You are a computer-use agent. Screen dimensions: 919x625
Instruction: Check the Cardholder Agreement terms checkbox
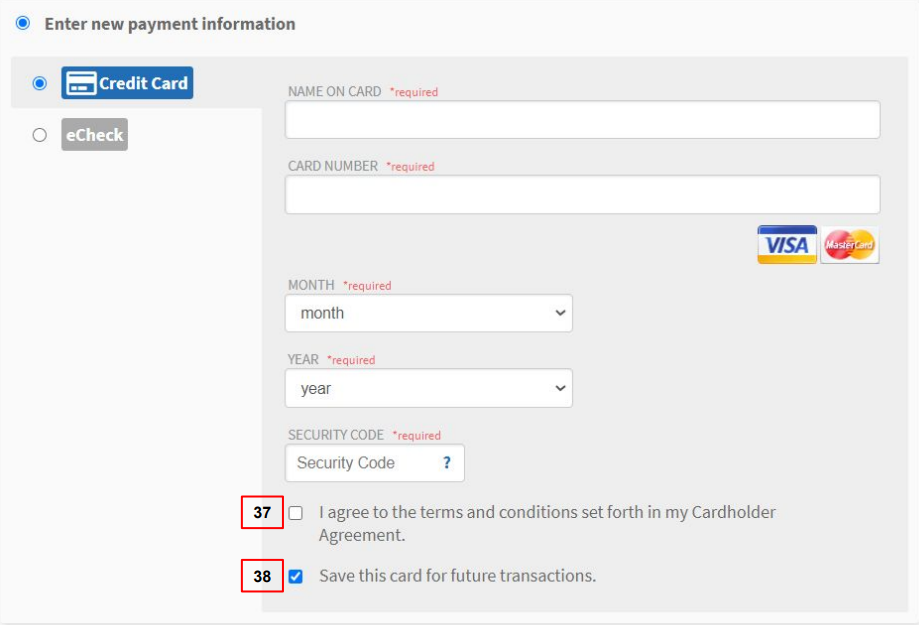[x=296, y=513]
